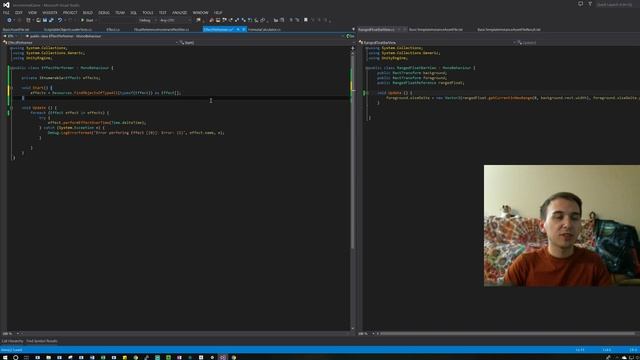640x360 pixels.
Task: Collapse the Update() method in left editor
Action: tap(11, 108)
